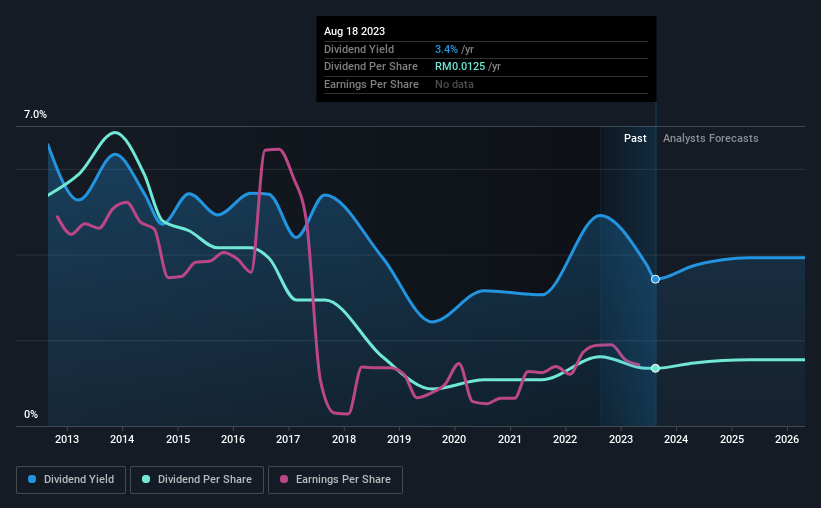Select the 2017 label on the time axis
Image resolution: width=821 pixels, height=508 pixels.
click(x=288, y=439)
